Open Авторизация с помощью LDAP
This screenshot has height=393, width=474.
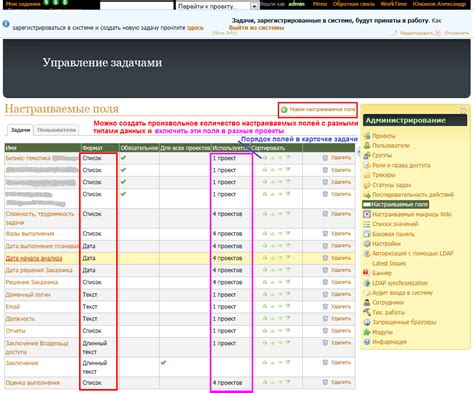[412, 253]
